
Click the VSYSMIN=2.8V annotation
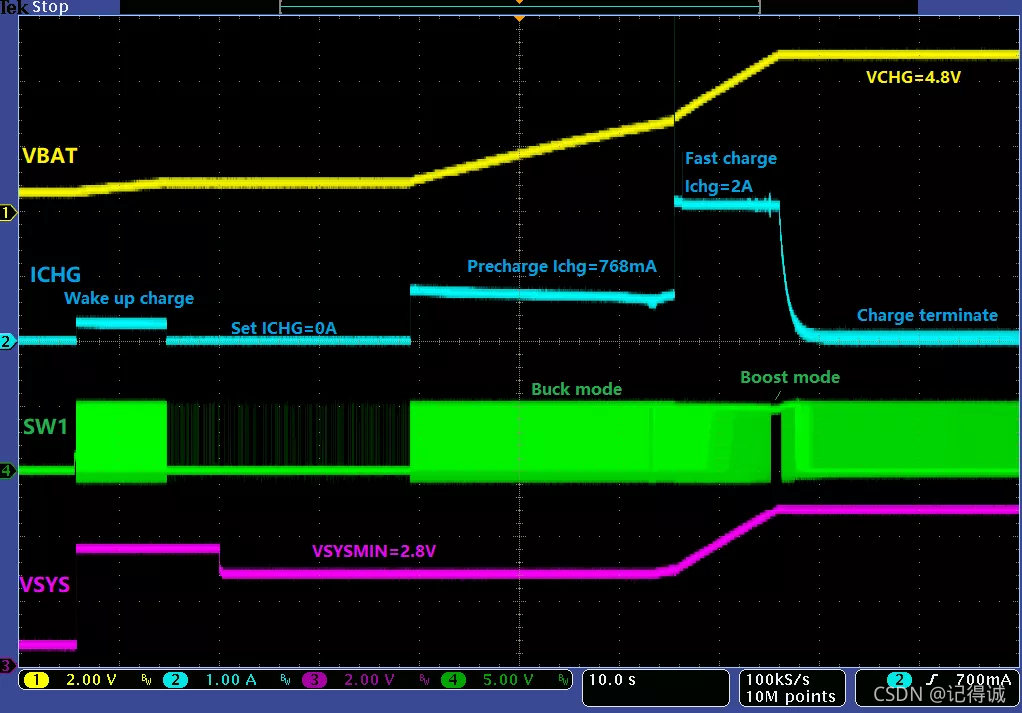(x=373, y=551)
